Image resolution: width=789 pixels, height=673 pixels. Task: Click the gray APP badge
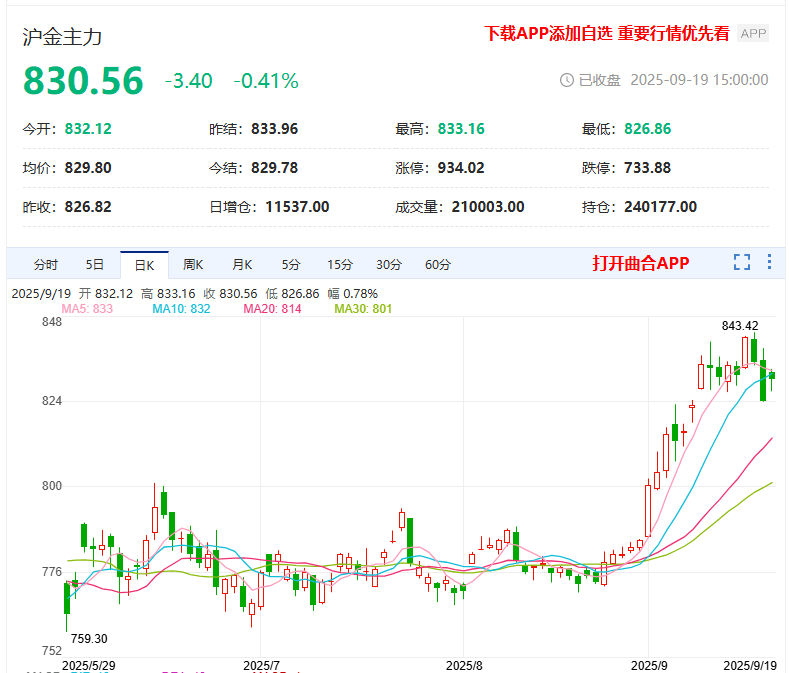[753, 34]
